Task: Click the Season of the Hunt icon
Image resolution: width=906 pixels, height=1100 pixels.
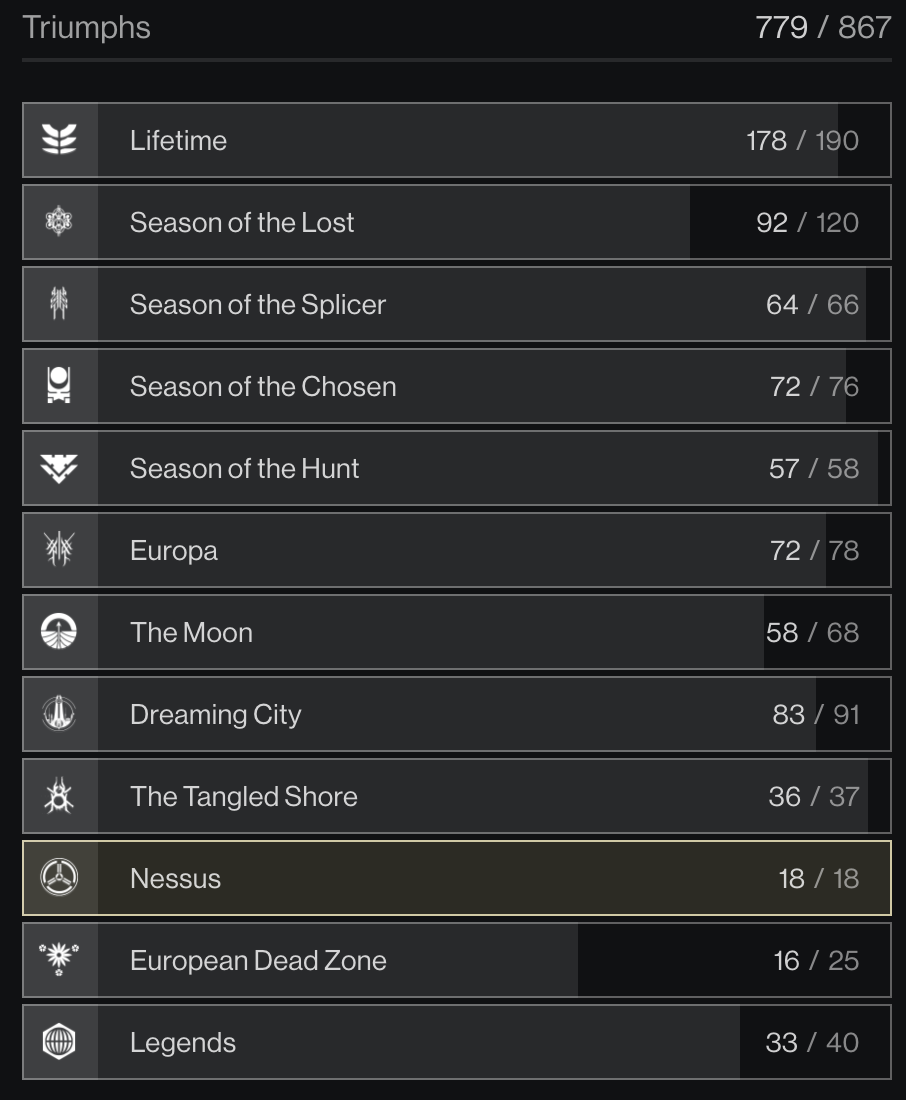Action: pyautogui.click(x=59, y=468)
